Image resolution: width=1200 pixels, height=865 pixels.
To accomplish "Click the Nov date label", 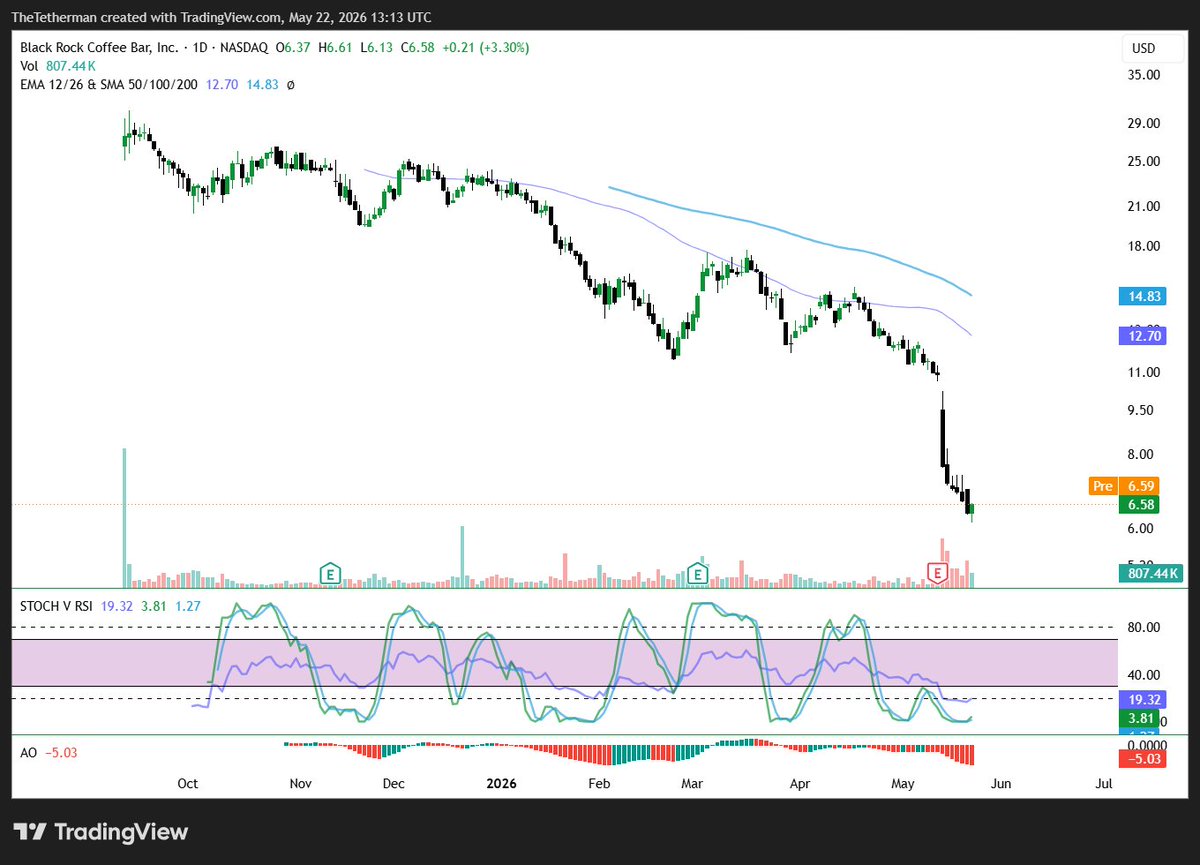I will (x=299, y=784).
